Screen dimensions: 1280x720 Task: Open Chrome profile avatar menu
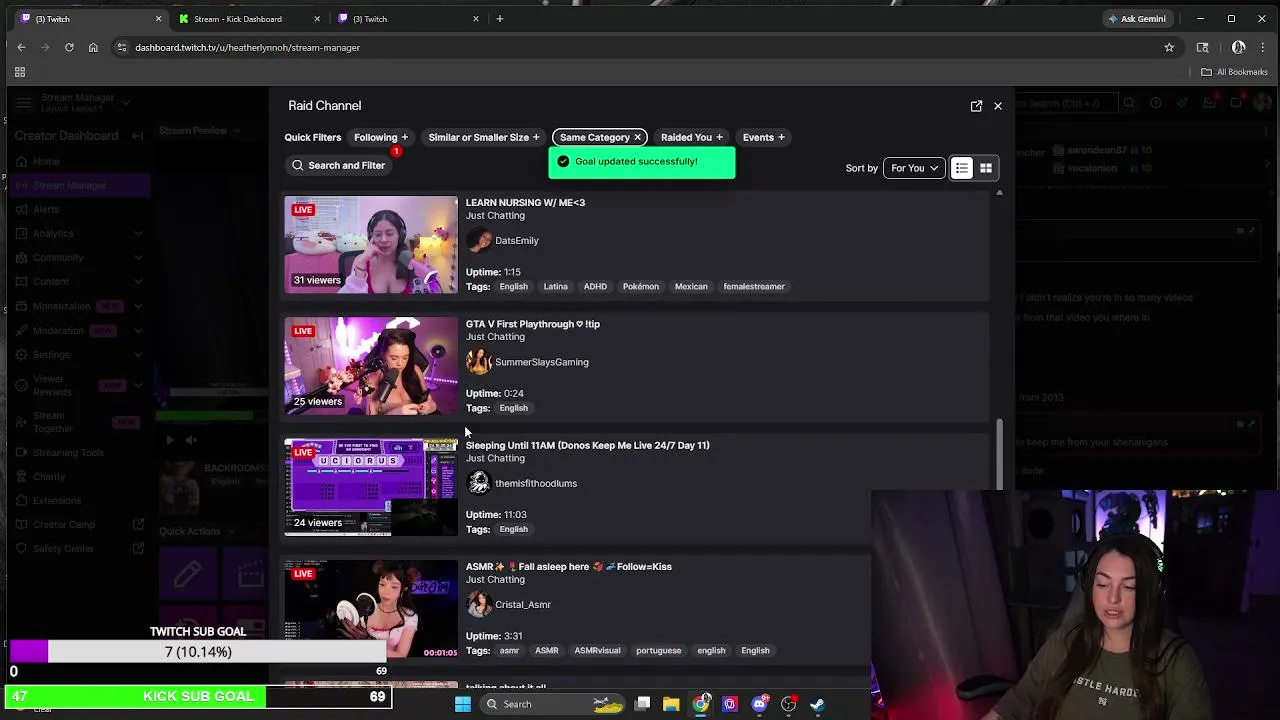[x=1238, y=47]
